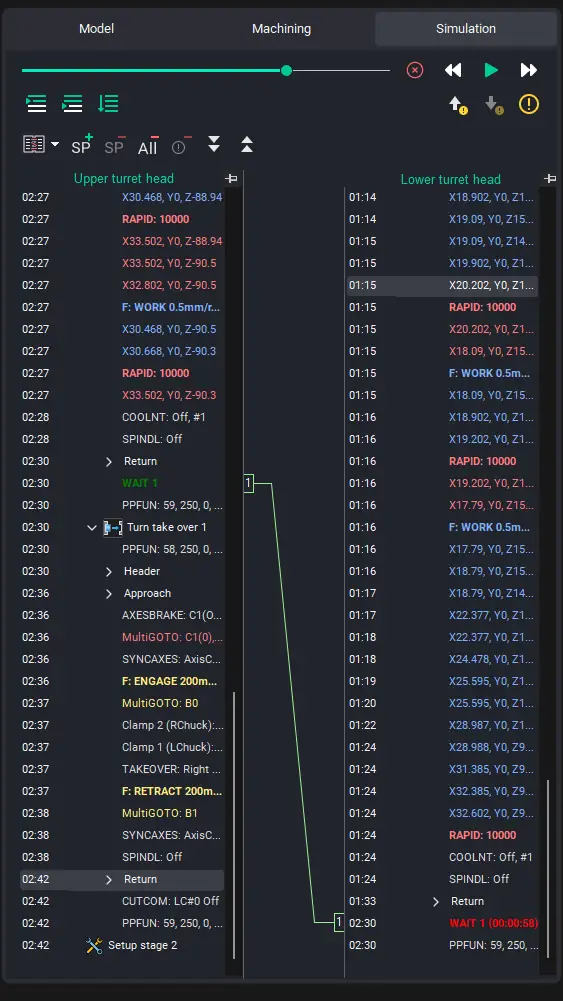Select highlighted X20.202 row at 01:15

[x=442, y=285]
